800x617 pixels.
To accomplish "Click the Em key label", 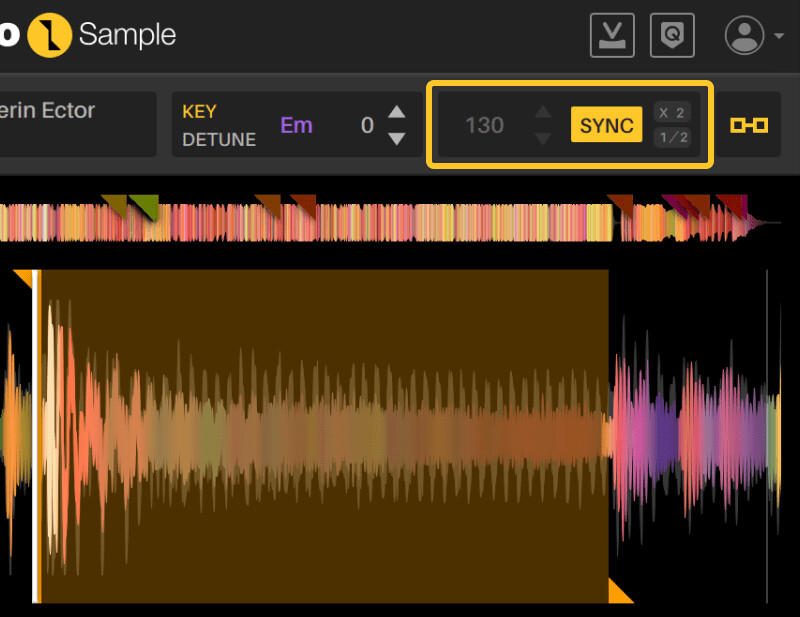I will [296, 125].
